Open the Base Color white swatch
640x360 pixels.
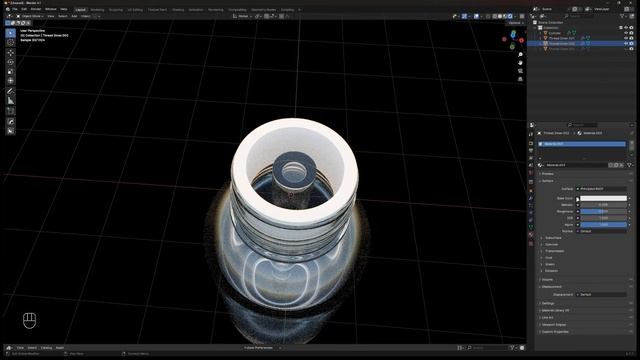(x=603, y=198)
